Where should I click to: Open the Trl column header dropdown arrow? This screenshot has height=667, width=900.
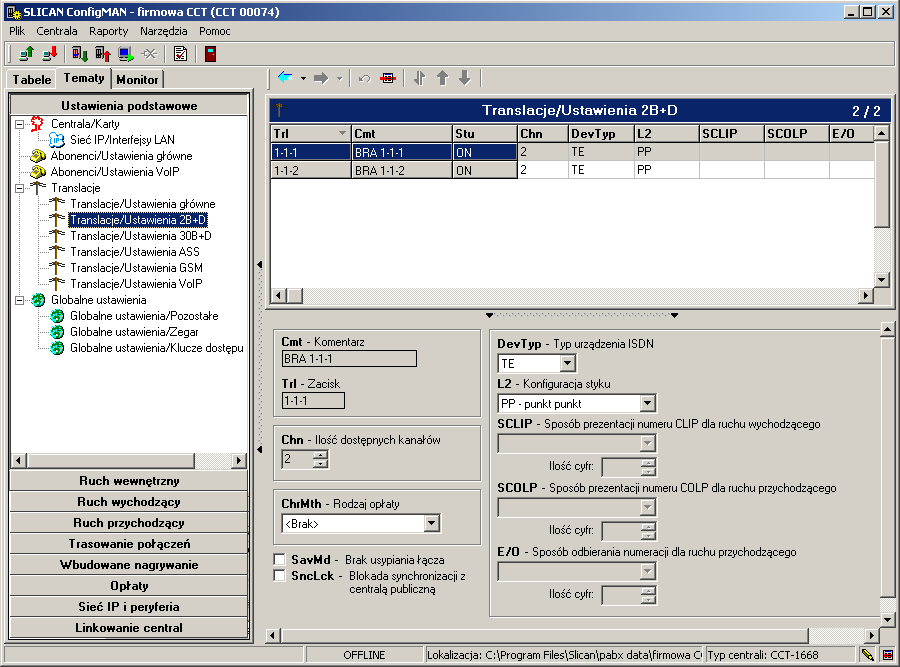tap(342, 133)
